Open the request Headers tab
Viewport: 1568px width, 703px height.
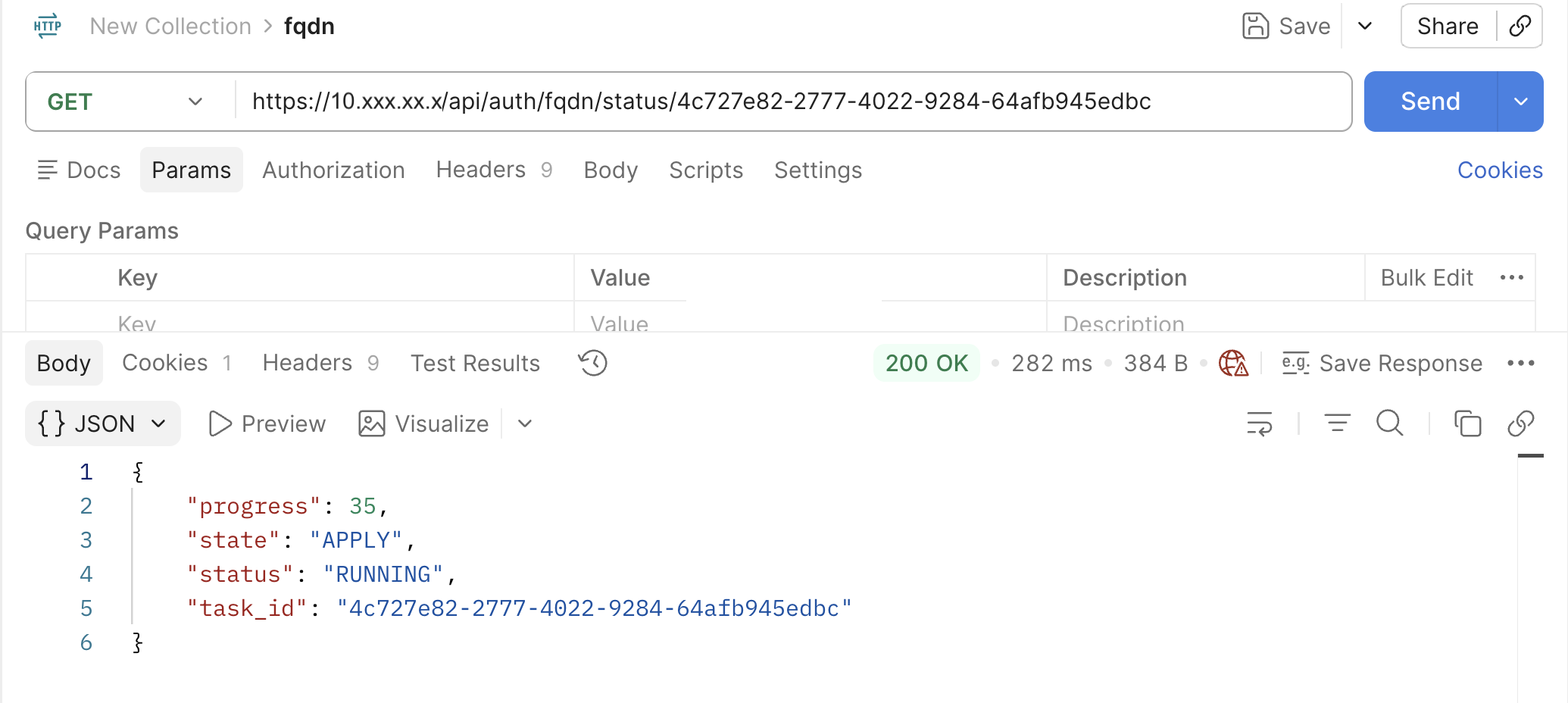[494, 170]
